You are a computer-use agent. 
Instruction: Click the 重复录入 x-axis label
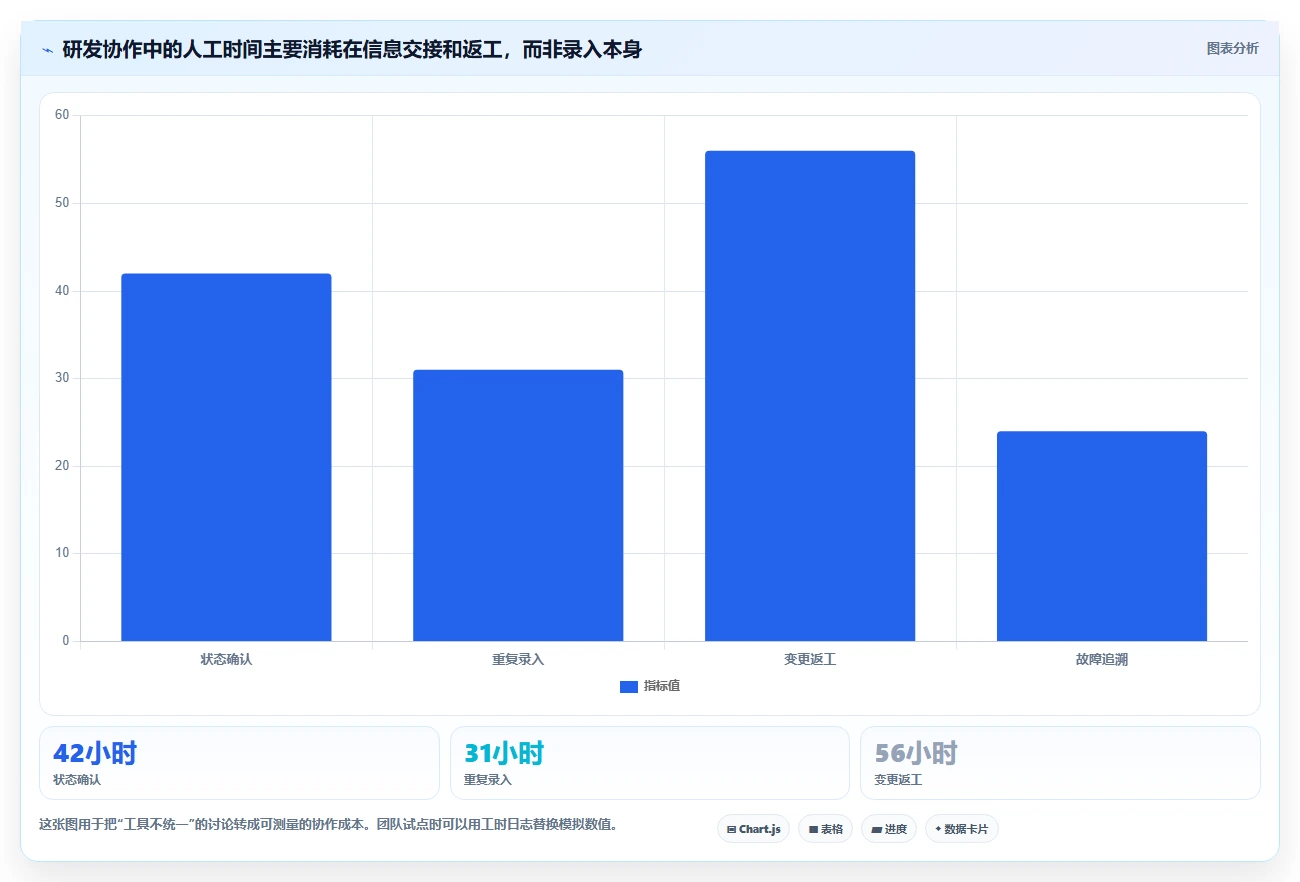coord(518,659)
